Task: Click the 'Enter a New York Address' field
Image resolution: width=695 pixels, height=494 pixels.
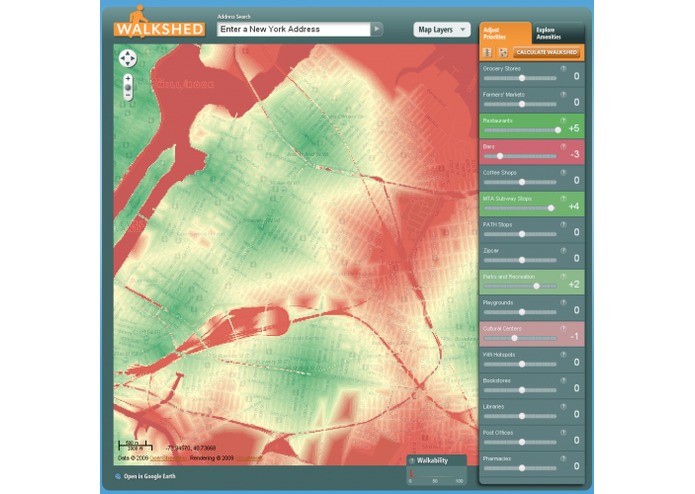Action: [x=294, y=29]
